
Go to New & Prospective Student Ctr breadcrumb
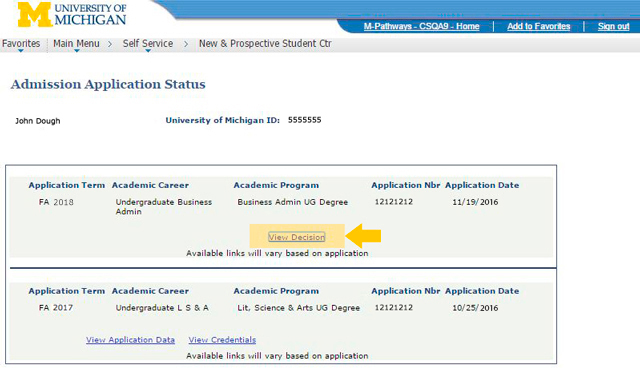265,44
